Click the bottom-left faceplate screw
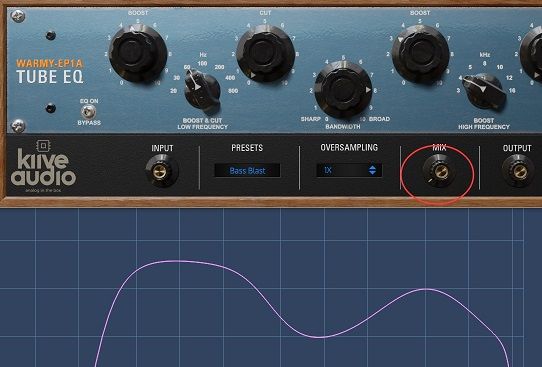Screen dimensions: 542x367 18,126
